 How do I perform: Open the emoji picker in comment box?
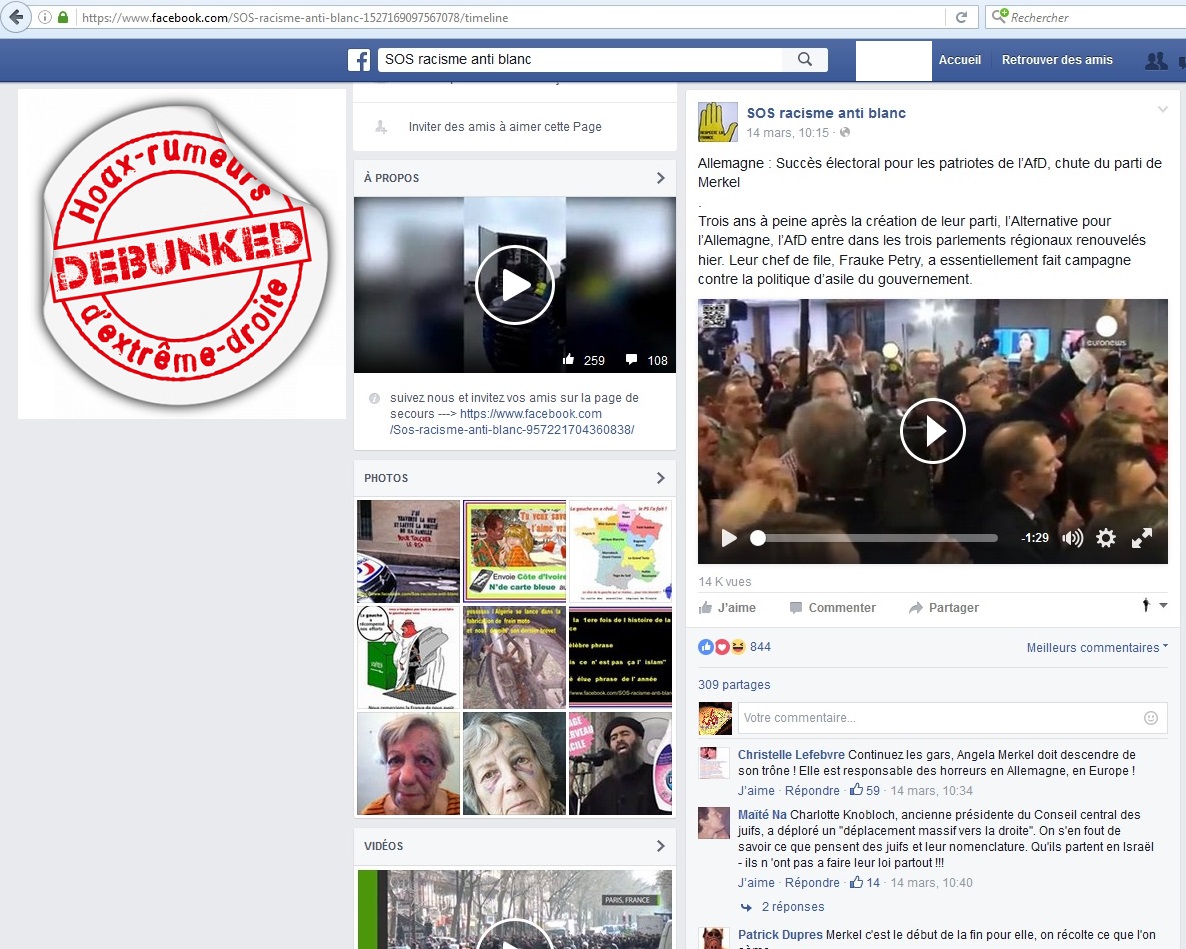pyautogui.click(x=1150, y=718)
